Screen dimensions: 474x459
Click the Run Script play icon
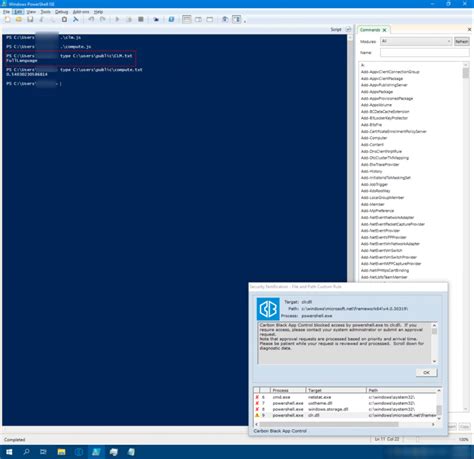pos(117,20)
